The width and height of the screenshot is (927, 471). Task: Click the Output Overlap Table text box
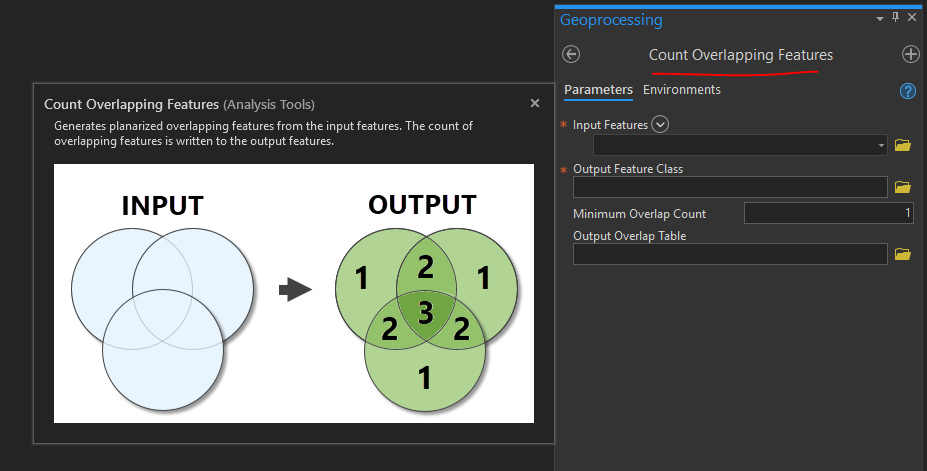coord(730,254)
